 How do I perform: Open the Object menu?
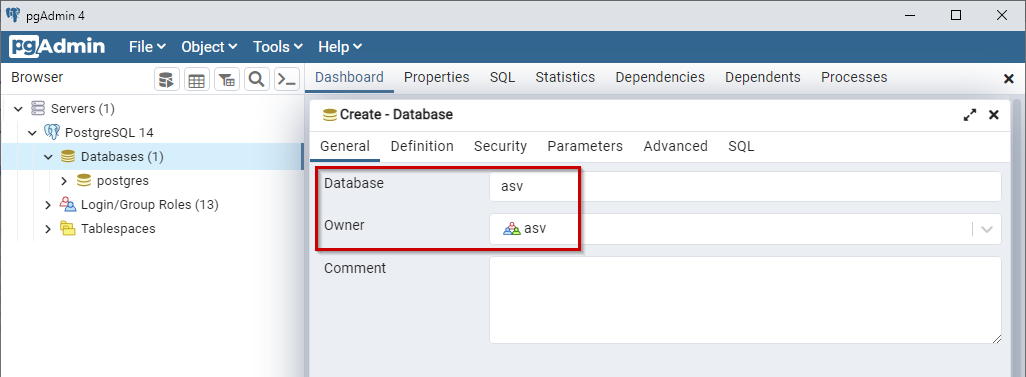[209, 47]
